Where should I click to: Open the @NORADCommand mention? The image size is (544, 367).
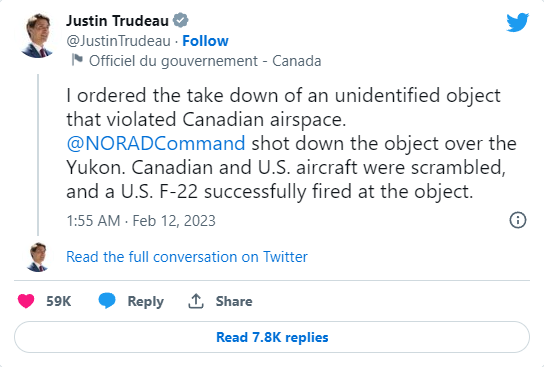(x=156, y=143)
